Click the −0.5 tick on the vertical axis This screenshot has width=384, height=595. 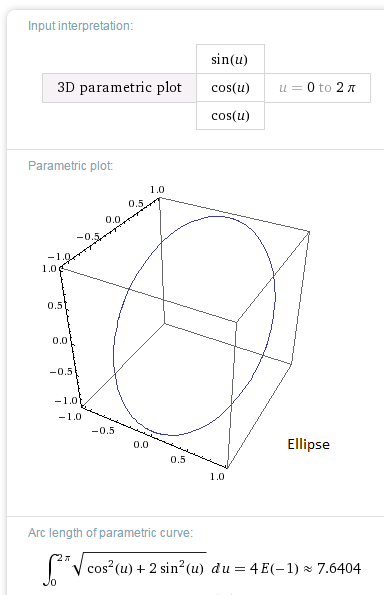coord(61,371)
